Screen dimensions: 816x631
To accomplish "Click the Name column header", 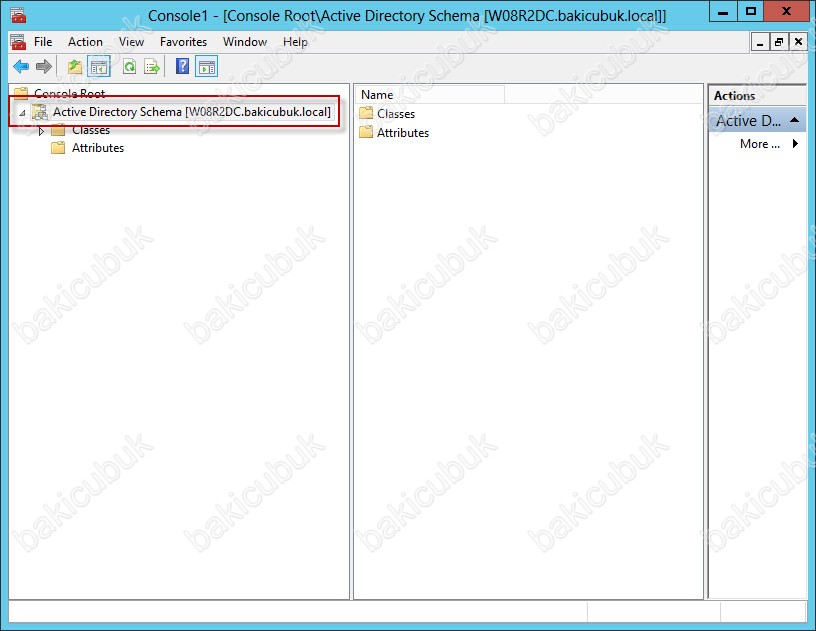I will [x=430, y=95].
